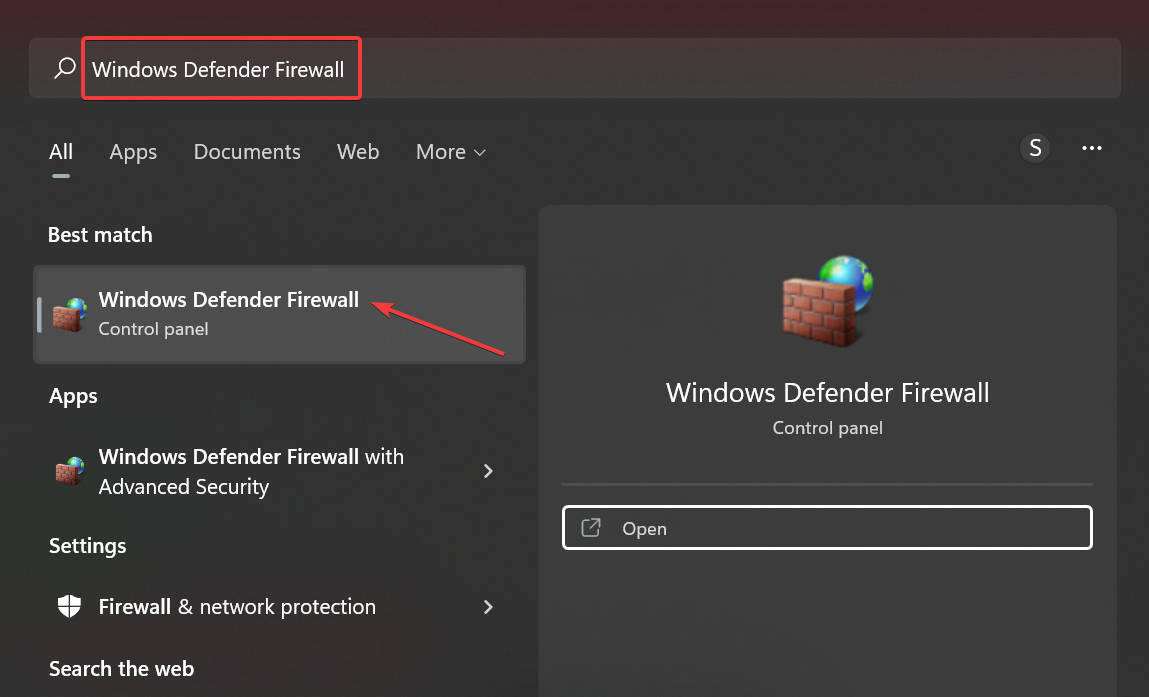Open Firewall & network protection setting
Screen dimensions: 1149x697
coord(280,607)
